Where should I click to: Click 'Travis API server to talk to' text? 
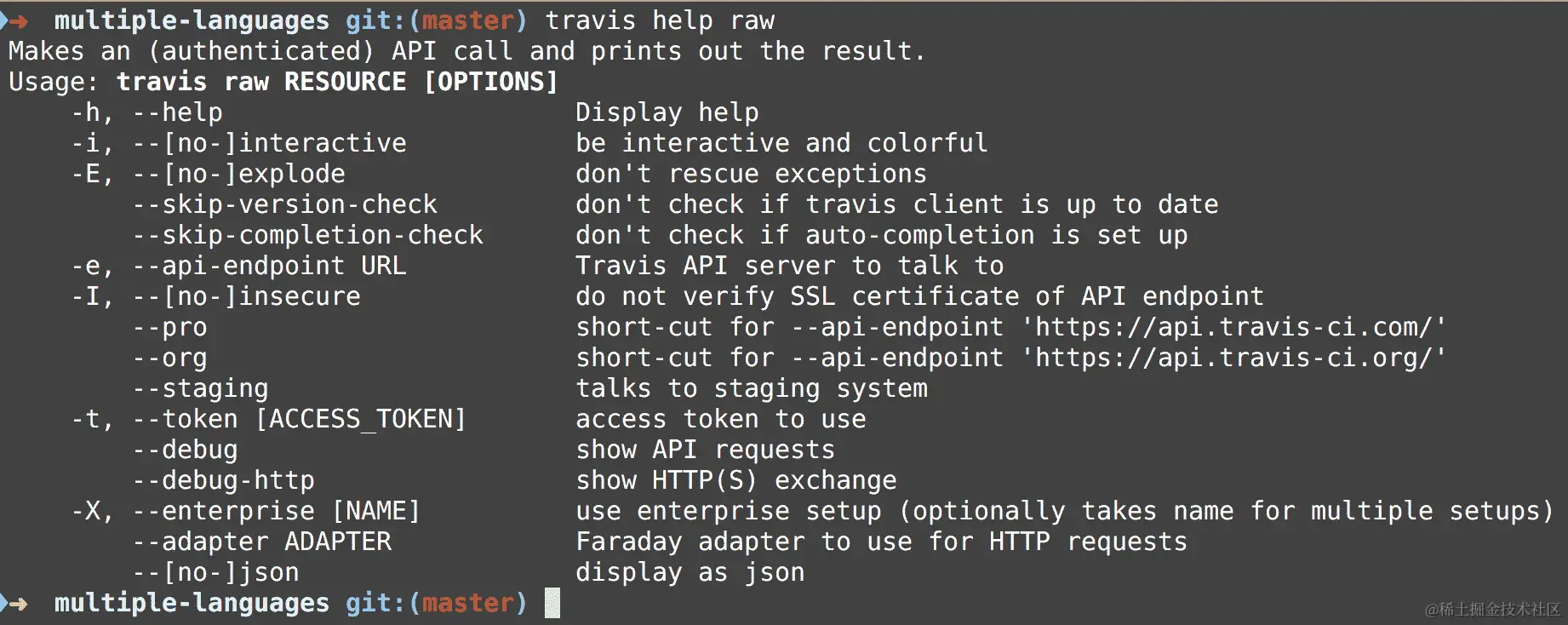click(x=790, y=266)
